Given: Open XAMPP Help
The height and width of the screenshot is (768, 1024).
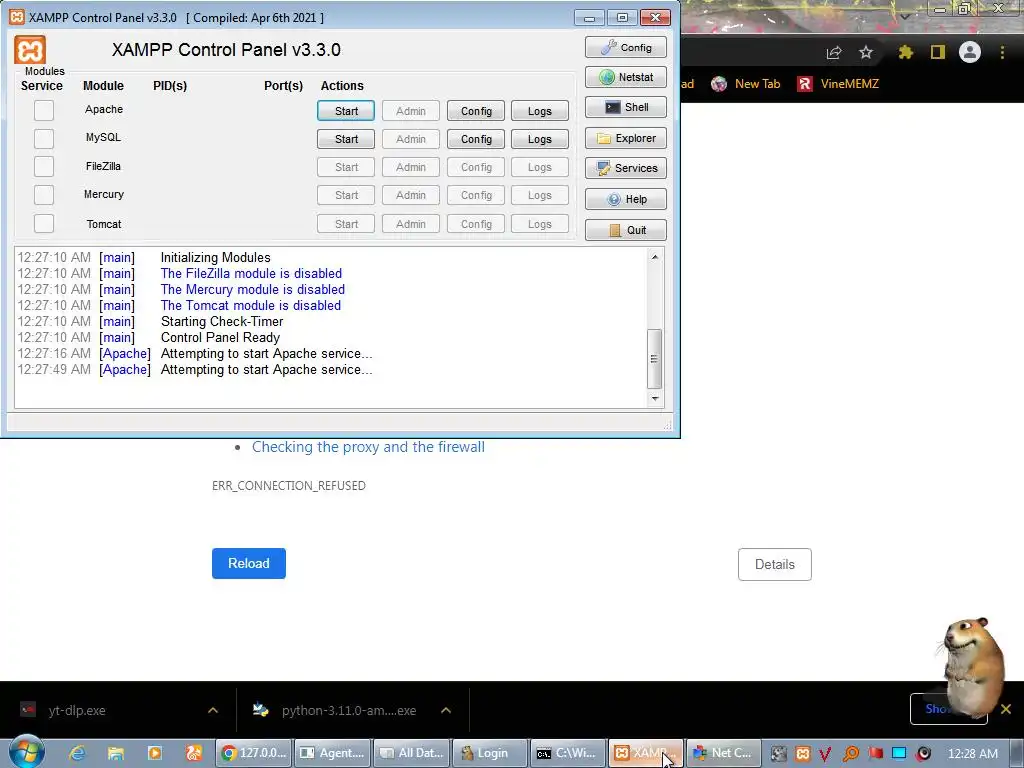Looking at the screenshot, I should [626, 199].
